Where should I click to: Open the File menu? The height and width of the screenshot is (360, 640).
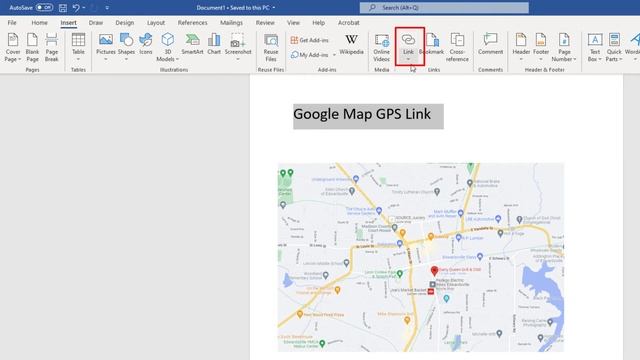(12, 23)
